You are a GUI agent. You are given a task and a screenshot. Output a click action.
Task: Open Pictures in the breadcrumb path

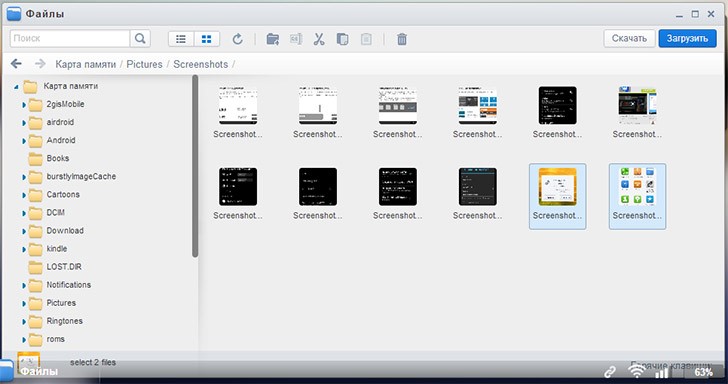144,64
